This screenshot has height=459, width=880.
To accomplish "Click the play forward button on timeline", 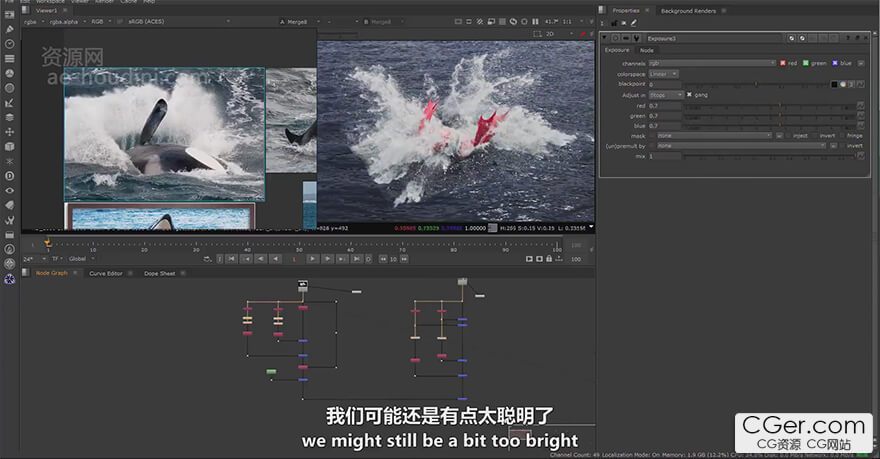I will pos(312,258).
